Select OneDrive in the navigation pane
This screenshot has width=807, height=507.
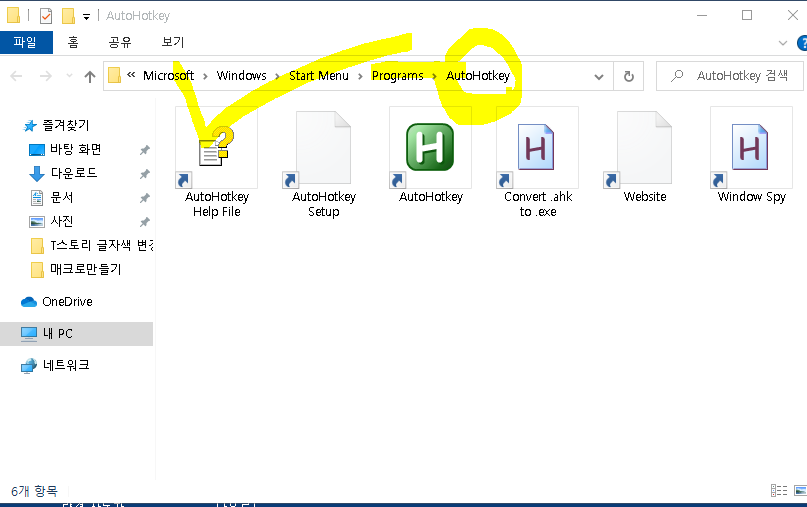[57, 302]
